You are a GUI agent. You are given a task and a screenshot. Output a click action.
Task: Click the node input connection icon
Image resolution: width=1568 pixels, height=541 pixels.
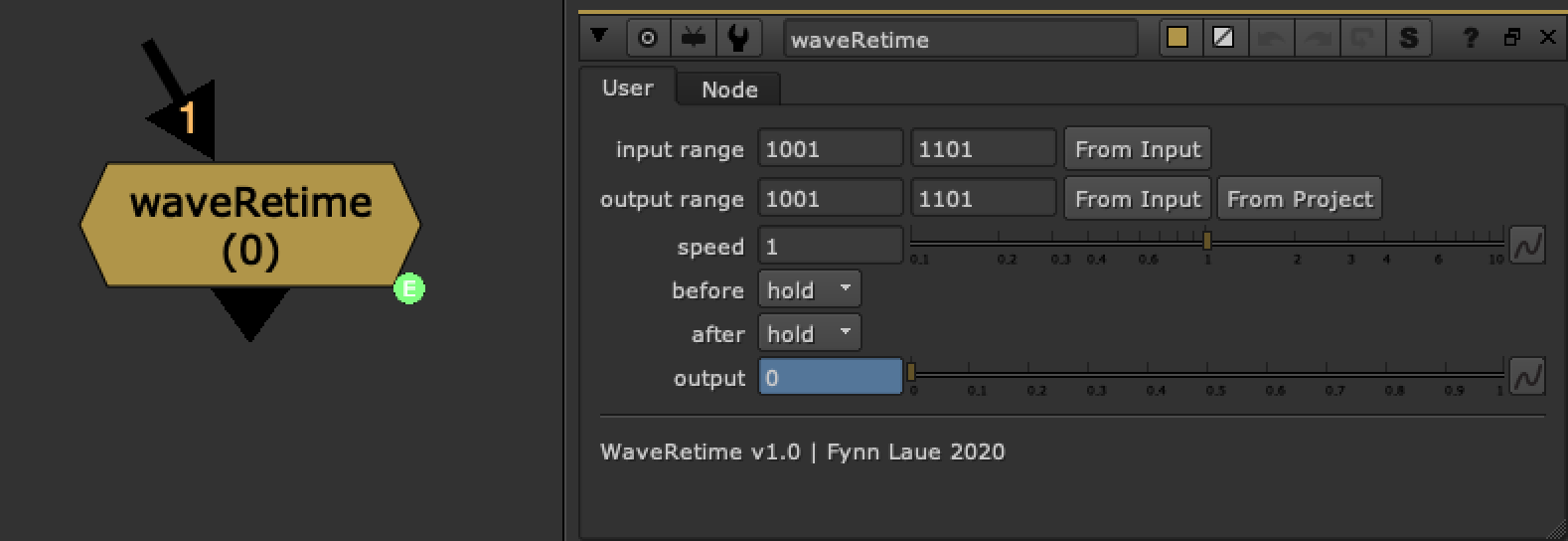coord(693,39)
